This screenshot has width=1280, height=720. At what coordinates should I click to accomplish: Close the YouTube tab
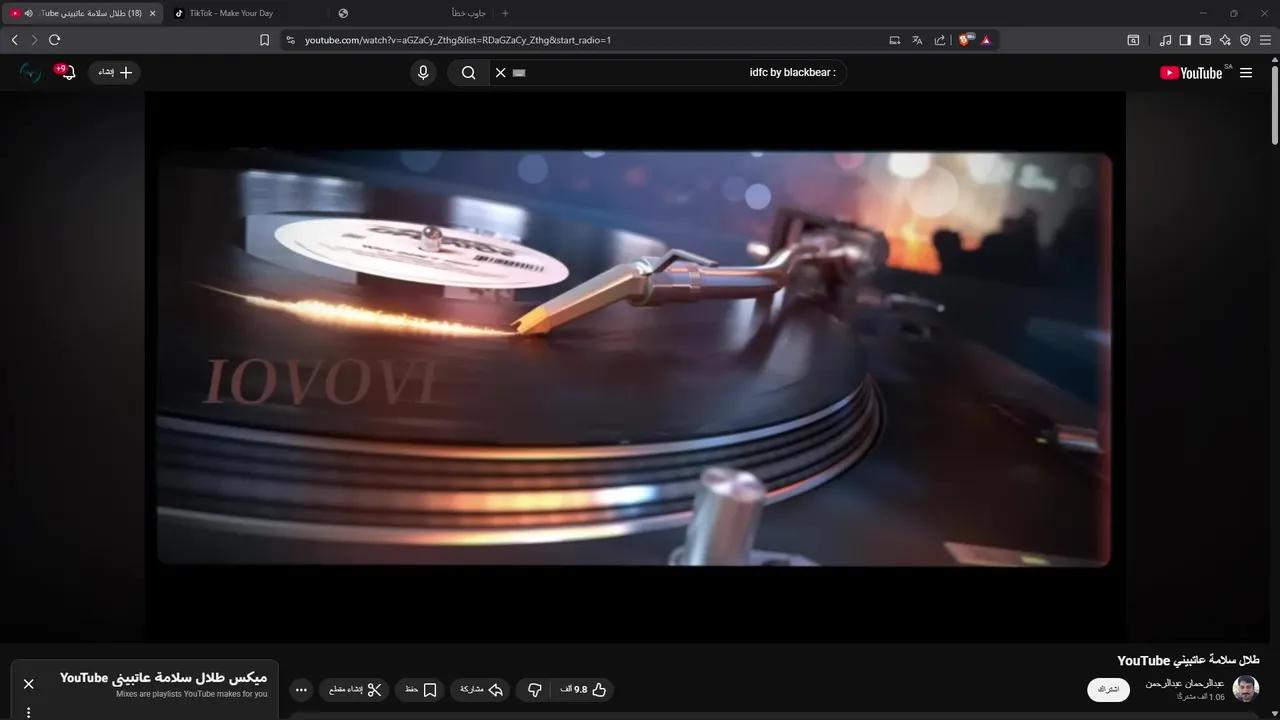pyautogui.click(x=152, y=13)
